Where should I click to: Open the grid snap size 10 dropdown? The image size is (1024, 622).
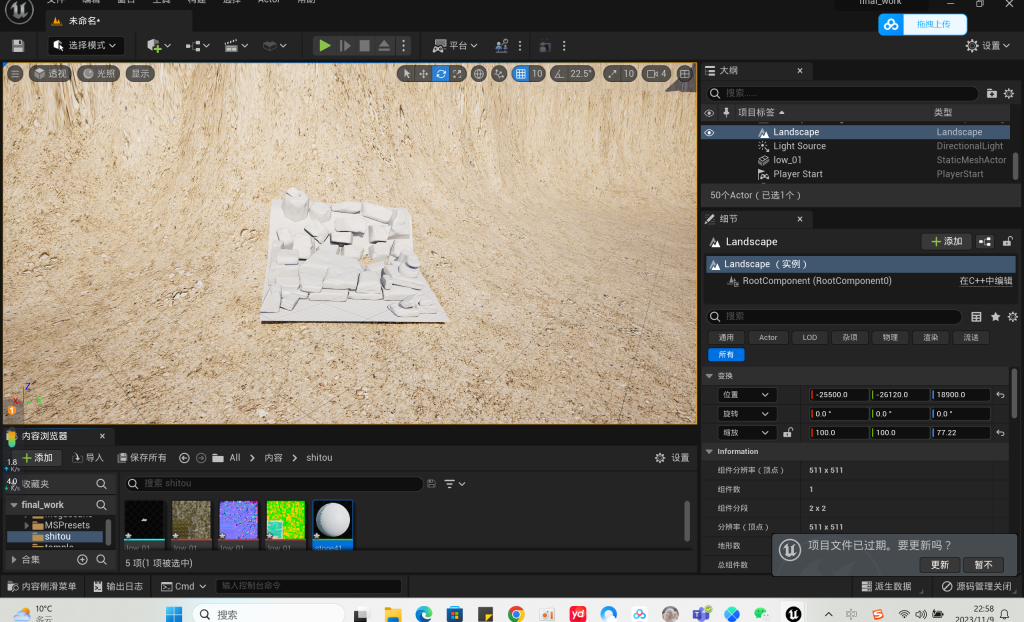tap(537, 74)
